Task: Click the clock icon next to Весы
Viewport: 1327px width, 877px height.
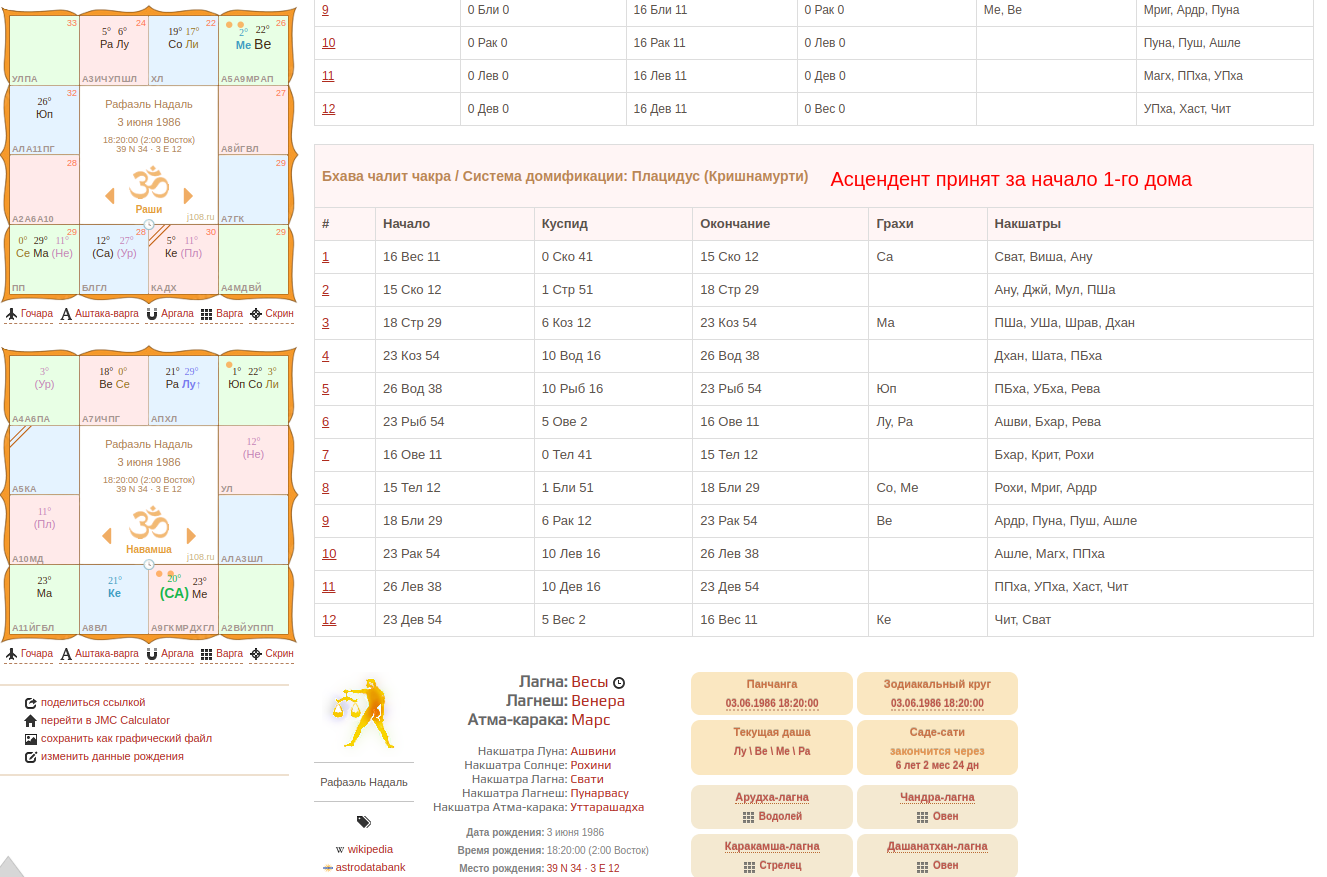Action: pyautogui.click(x=619, y=682)
